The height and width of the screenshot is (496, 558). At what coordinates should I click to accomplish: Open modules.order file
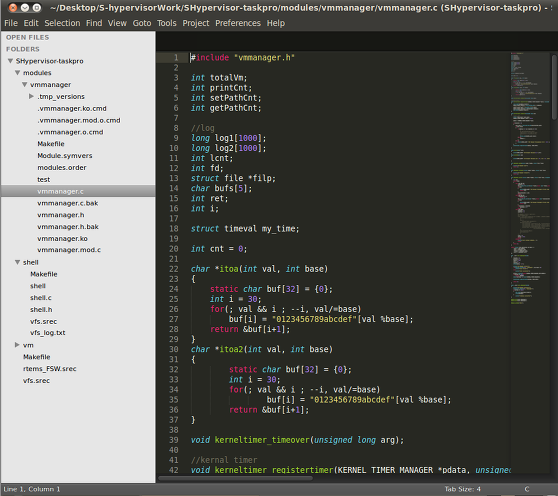coord(62,167)
